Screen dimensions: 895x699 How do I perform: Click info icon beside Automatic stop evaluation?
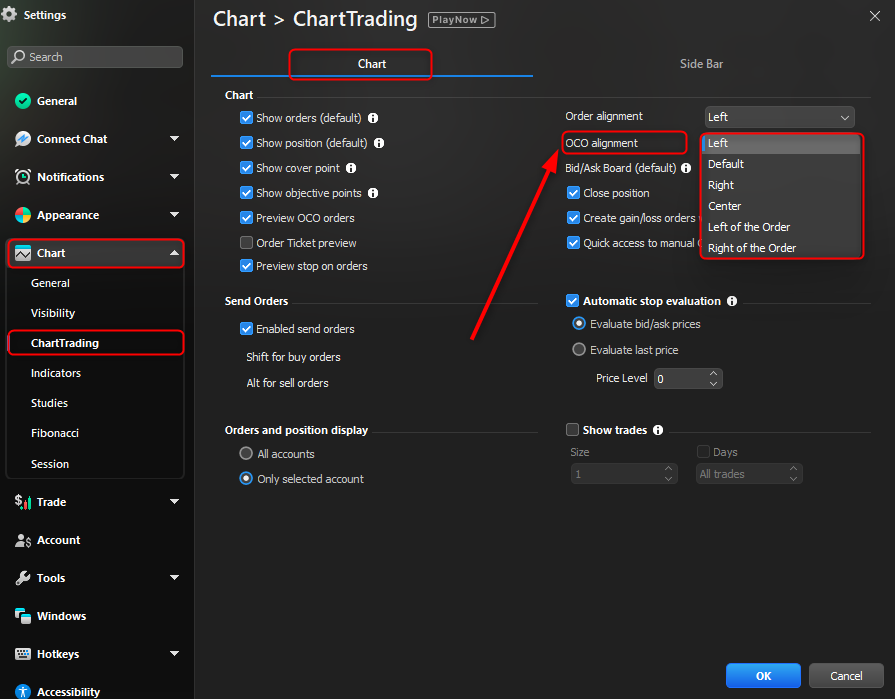coord(732,301)
